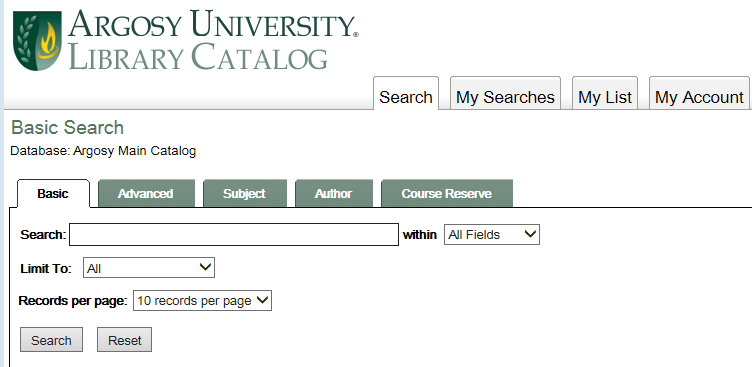Expand the All Fields dropdown

click(492, 235)
